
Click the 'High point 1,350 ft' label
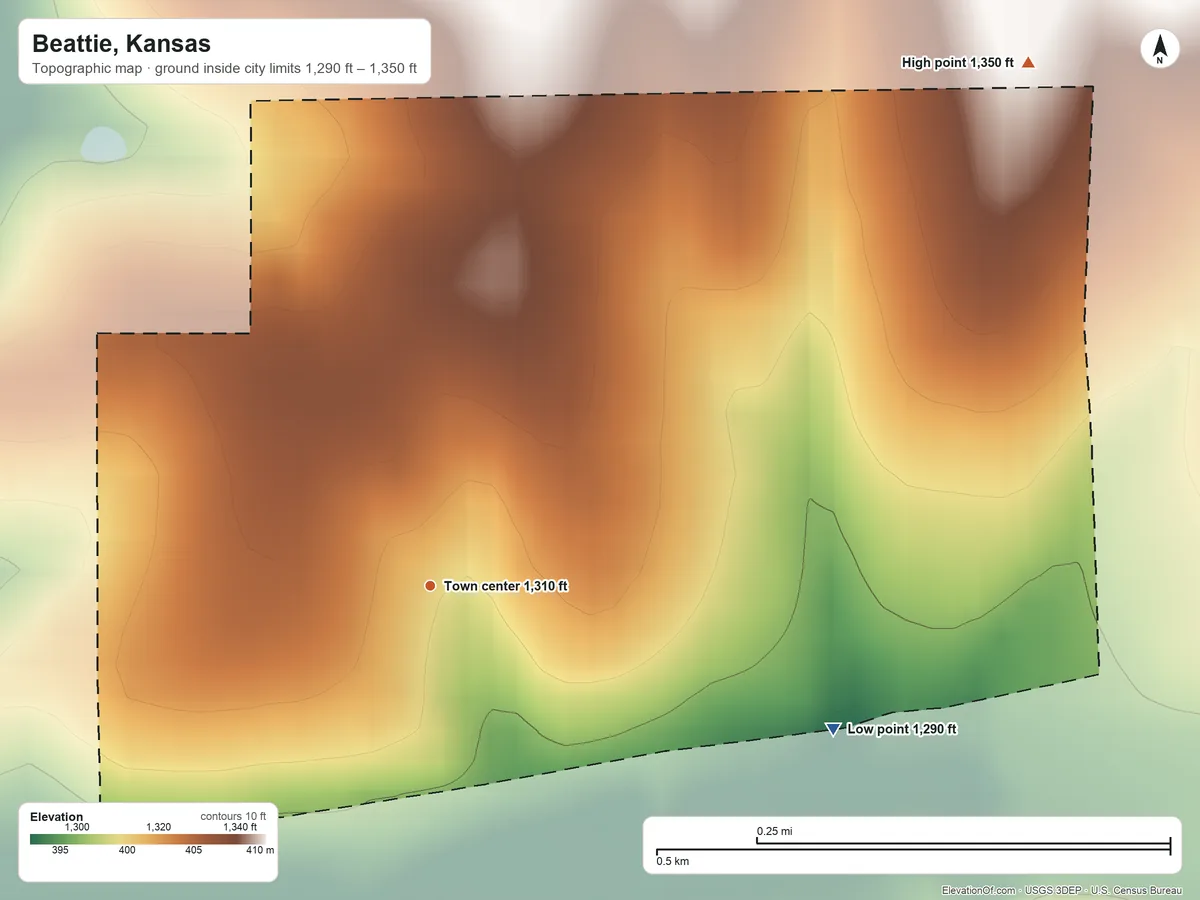957,63
